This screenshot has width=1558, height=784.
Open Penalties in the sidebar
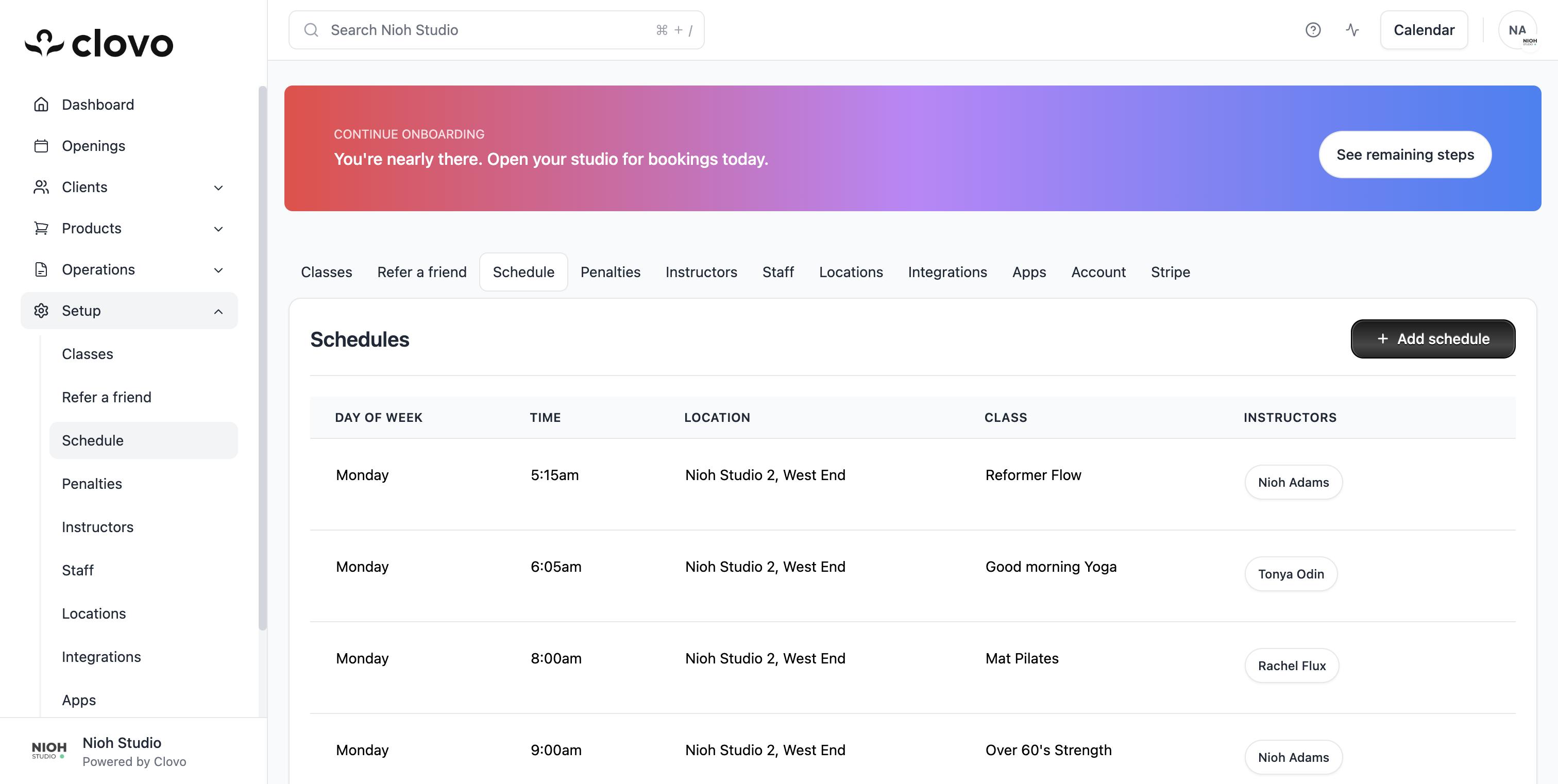[144, 484]
